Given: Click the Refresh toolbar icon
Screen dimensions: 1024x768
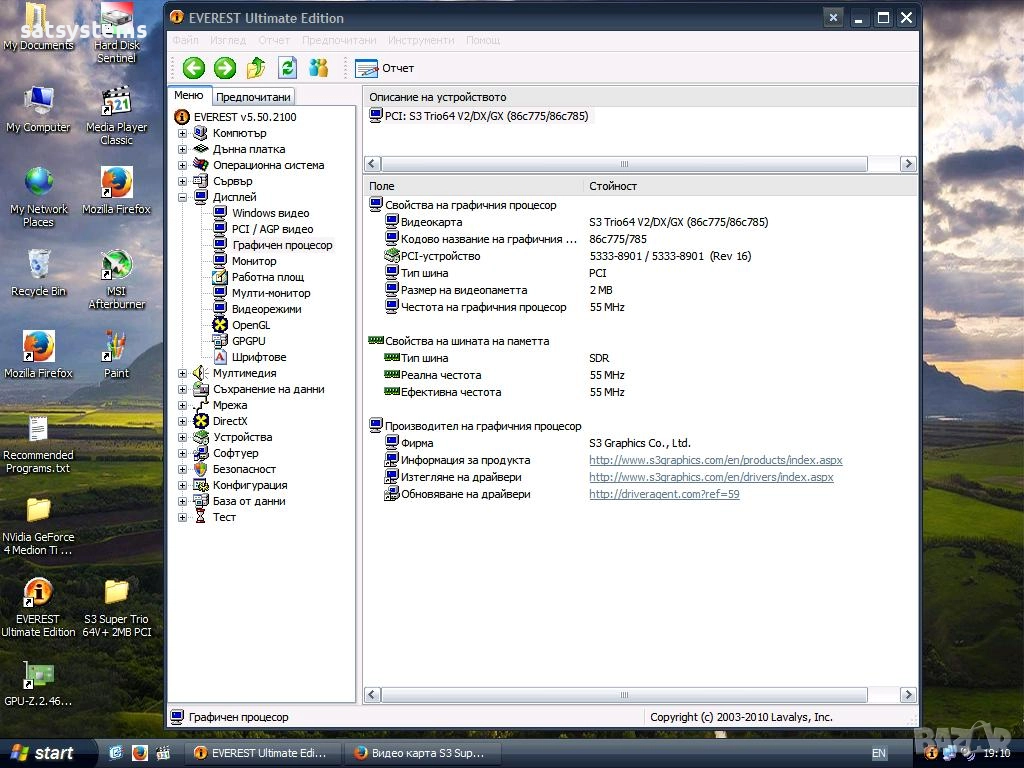Looking at the screenshot, I should (x=288, y=68).
